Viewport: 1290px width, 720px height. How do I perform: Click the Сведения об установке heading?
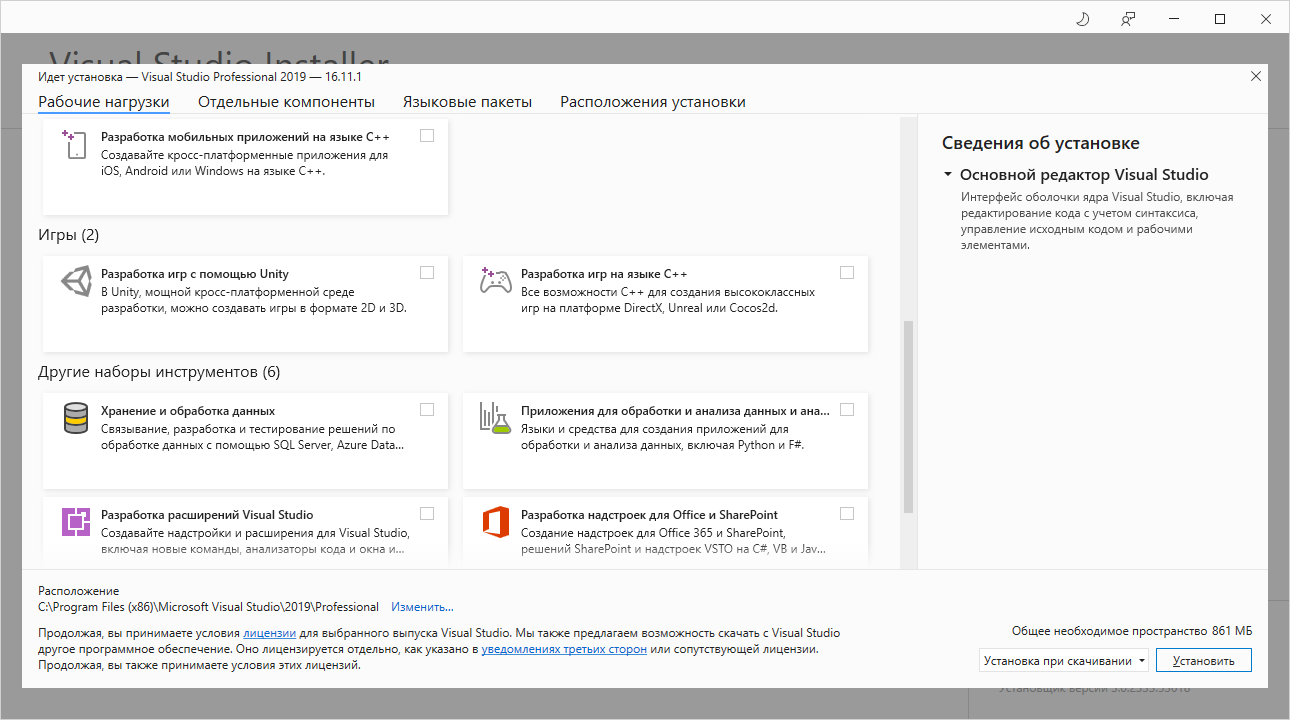(x=1041, y=143)
